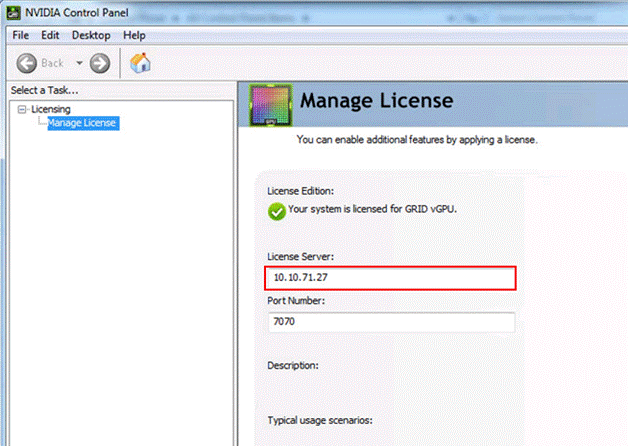
Task: Click the 'Port Number:' label
Action: (x=296, y=301)
